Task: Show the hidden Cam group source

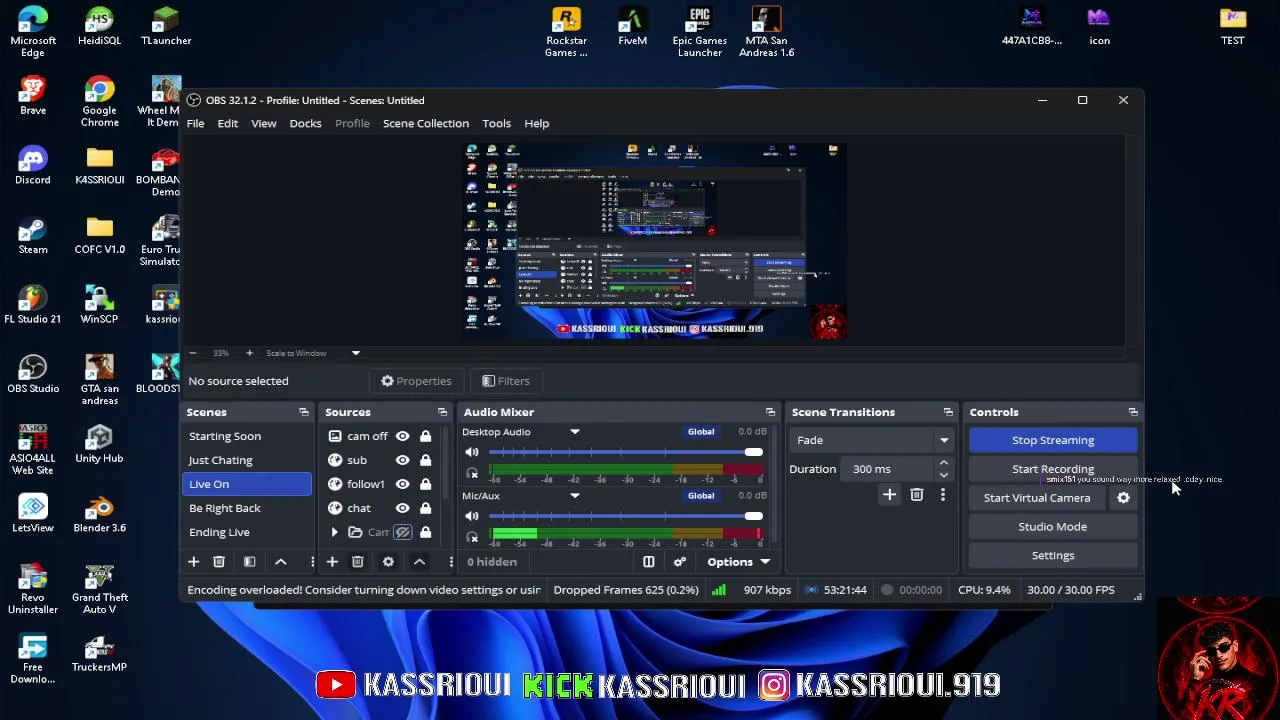Action: 402,532
